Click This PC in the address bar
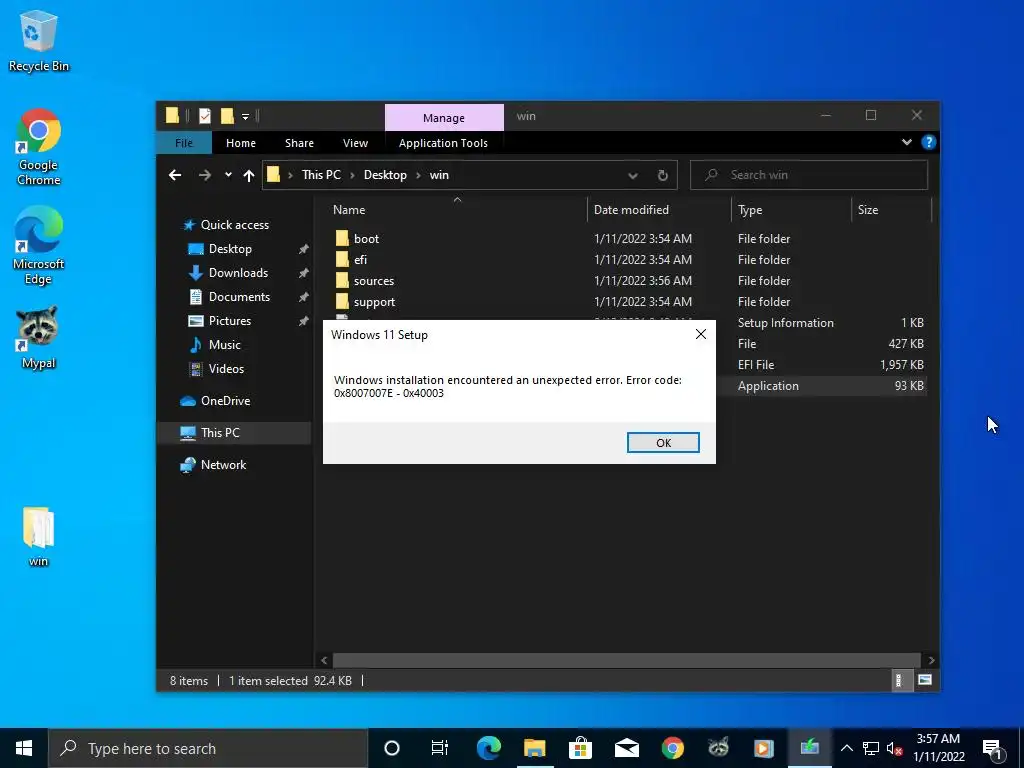 point(321,175)
